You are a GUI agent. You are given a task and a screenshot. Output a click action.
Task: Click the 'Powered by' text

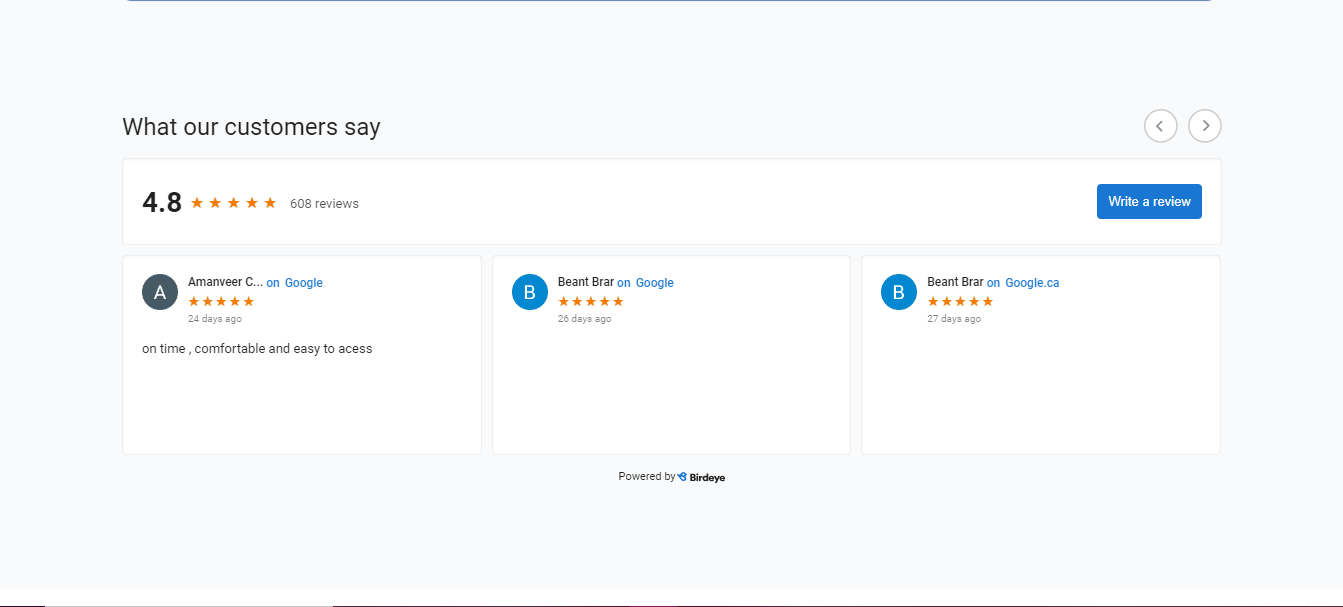[646, 477]
